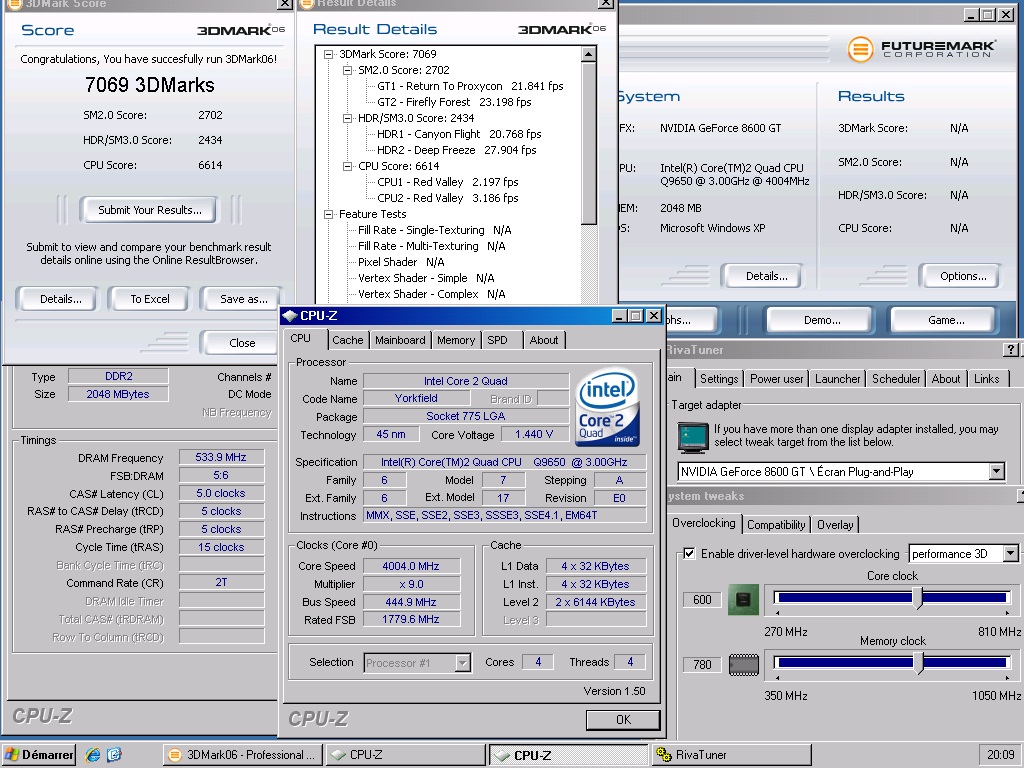Image resolution: width=1024 pixels, height=768 pixels.
Task: Click the Memory clock slider handle
Action: tap(919, 663)
